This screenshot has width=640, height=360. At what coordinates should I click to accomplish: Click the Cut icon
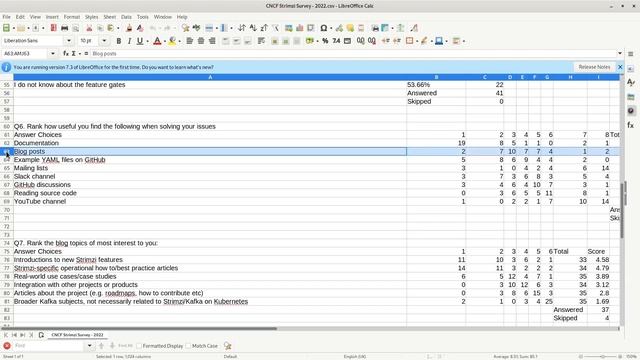pyautogui.click(x=89, y=28)
